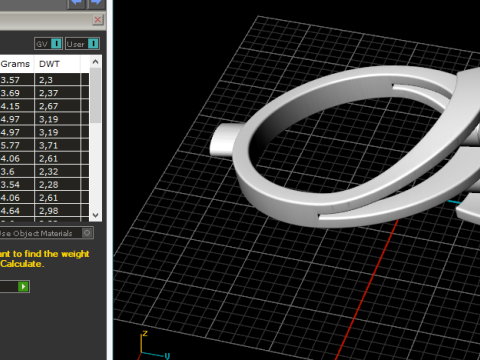Select the 2,28 DWT cell

[x=57, y=185]
